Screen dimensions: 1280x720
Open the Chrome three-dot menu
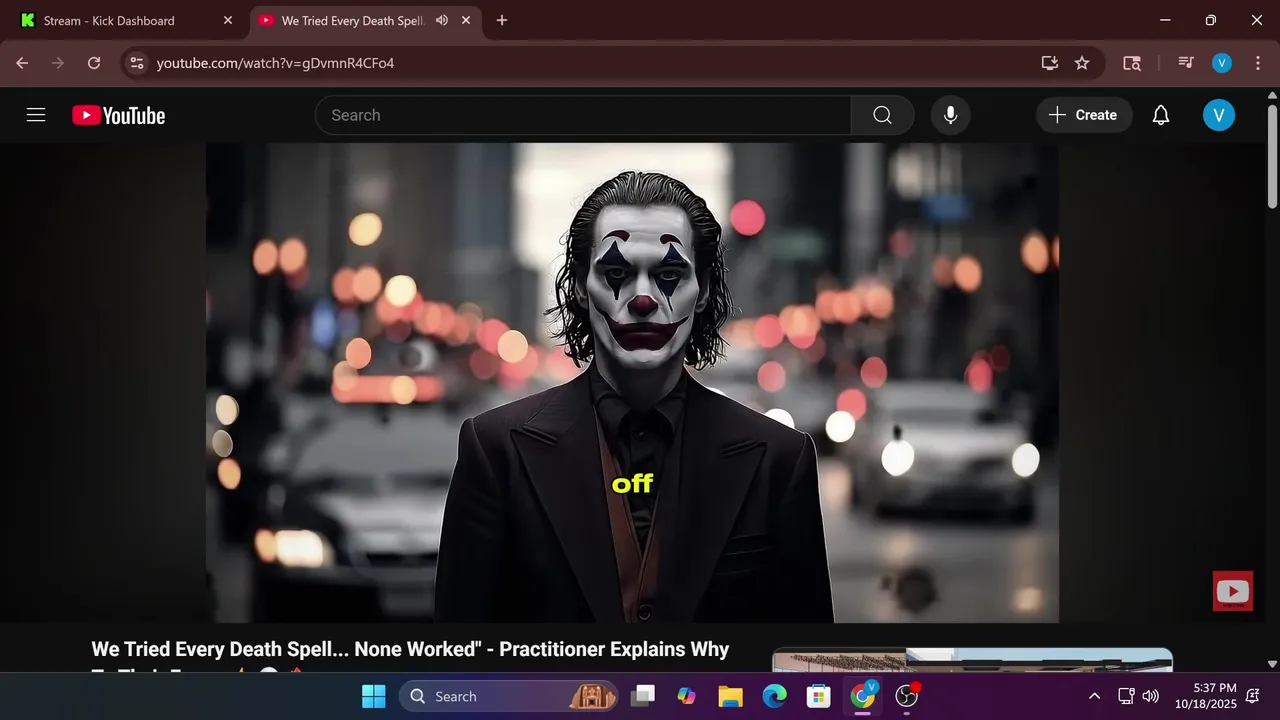pyautogui.click(x=1256, y=63)
